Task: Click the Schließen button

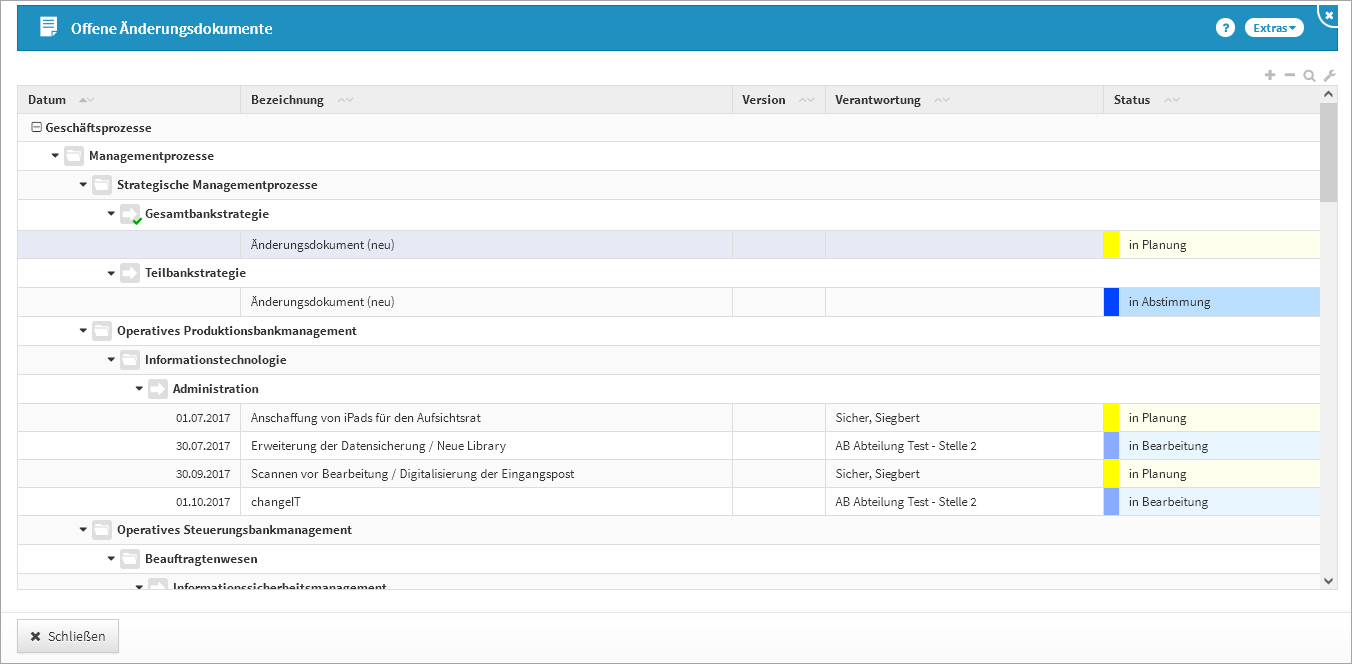Action: point(68,636)
